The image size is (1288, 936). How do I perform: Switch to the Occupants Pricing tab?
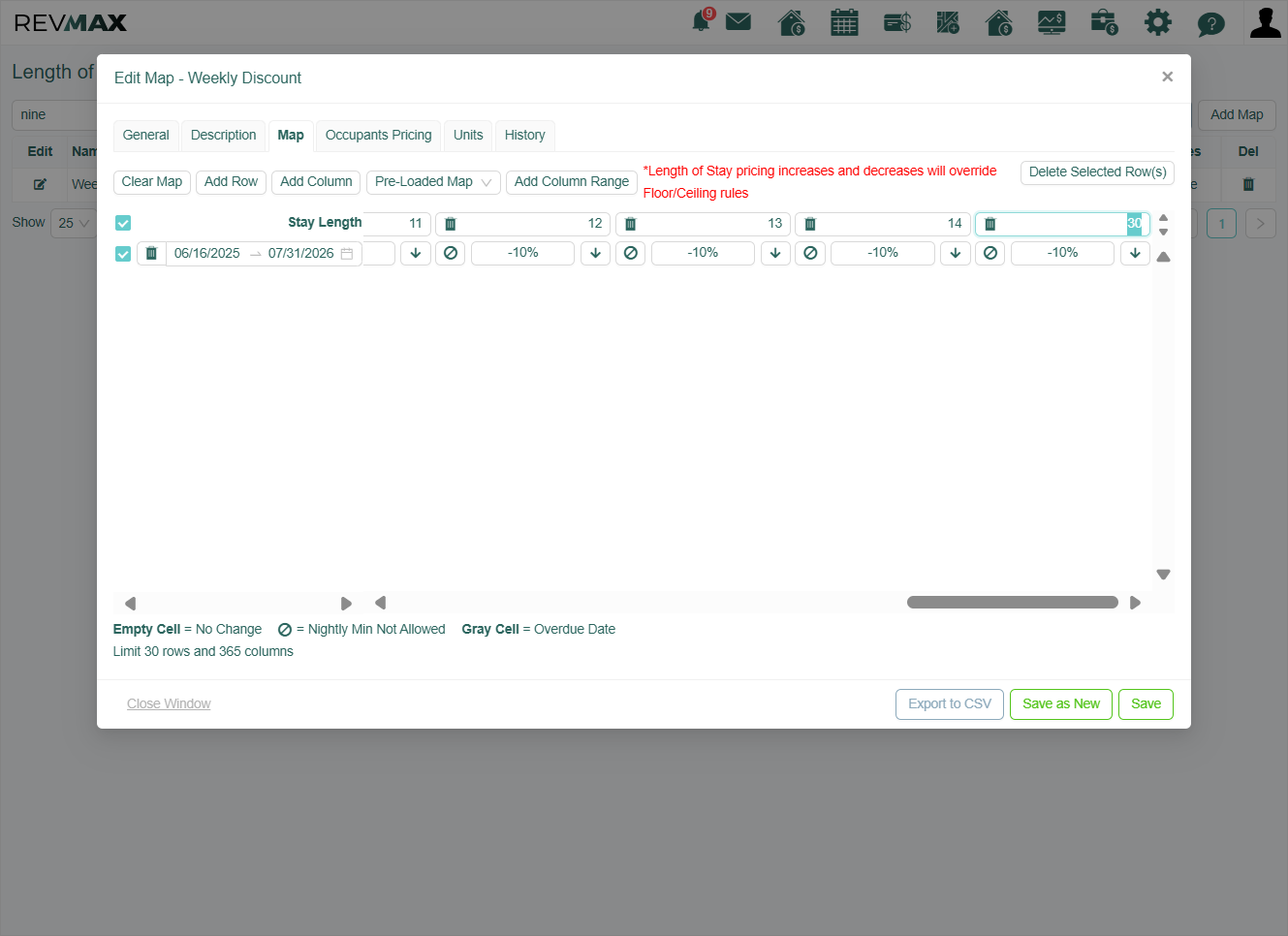(x=379, y=136)
